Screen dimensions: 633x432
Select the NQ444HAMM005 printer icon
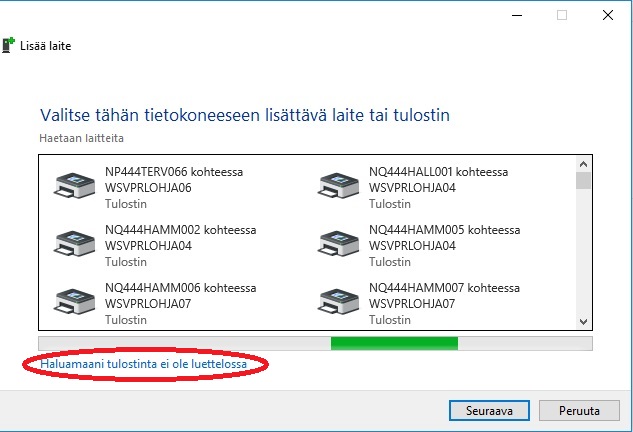pos(338,243)
